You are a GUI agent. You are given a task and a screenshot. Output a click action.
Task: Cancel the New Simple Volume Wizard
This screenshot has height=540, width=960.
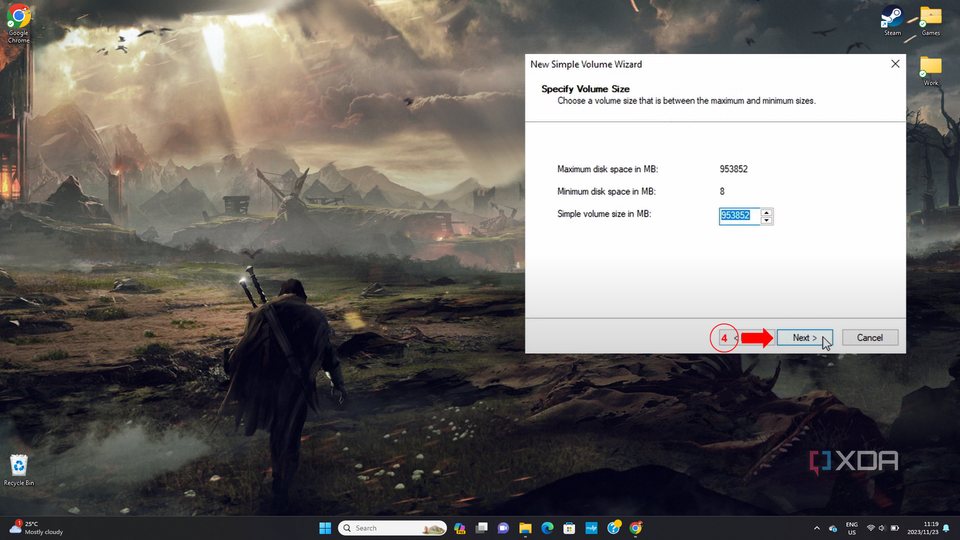[869, 338]
